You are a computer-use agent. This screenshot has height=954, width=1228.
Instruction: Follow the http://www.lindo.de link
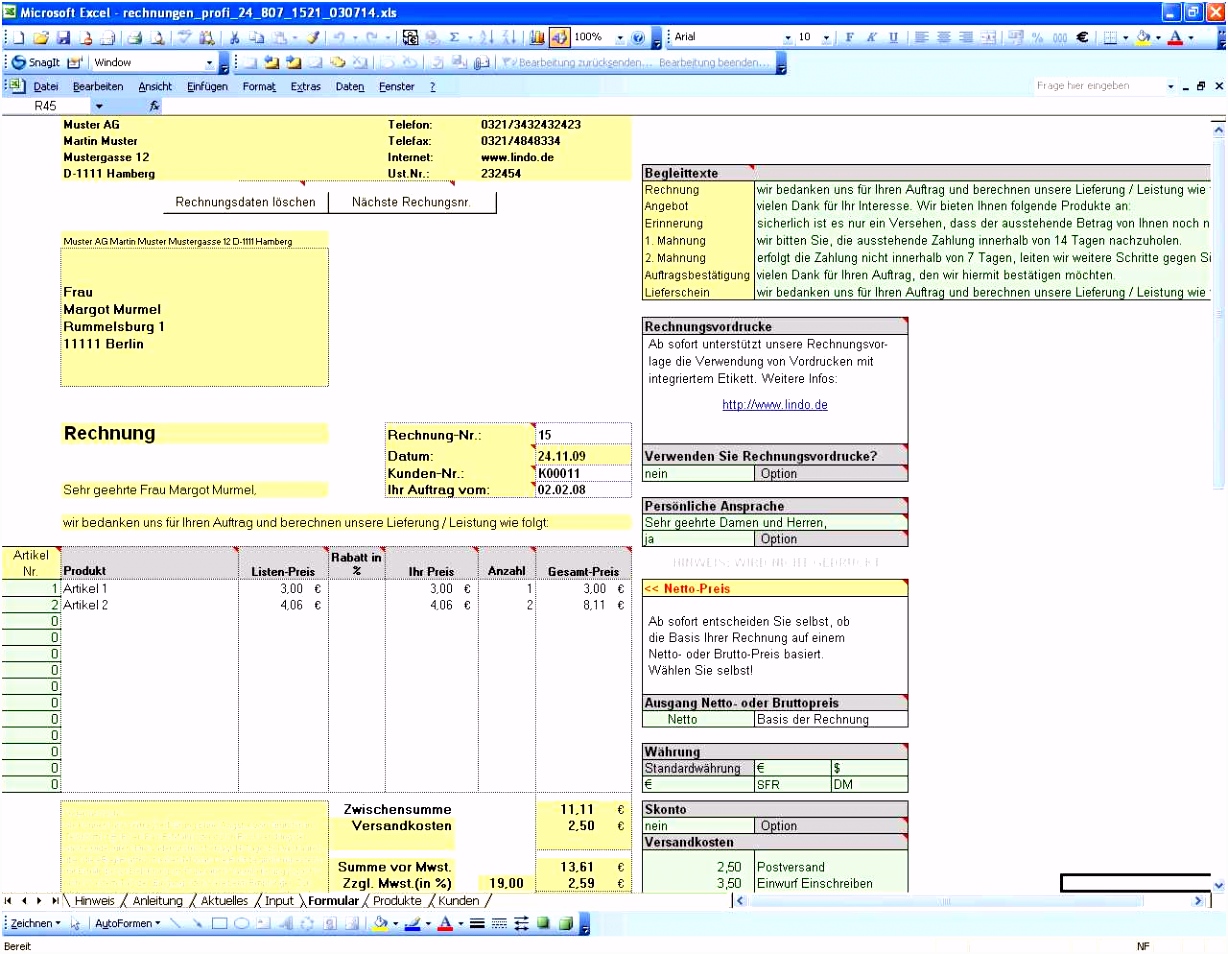pos(775,405)
